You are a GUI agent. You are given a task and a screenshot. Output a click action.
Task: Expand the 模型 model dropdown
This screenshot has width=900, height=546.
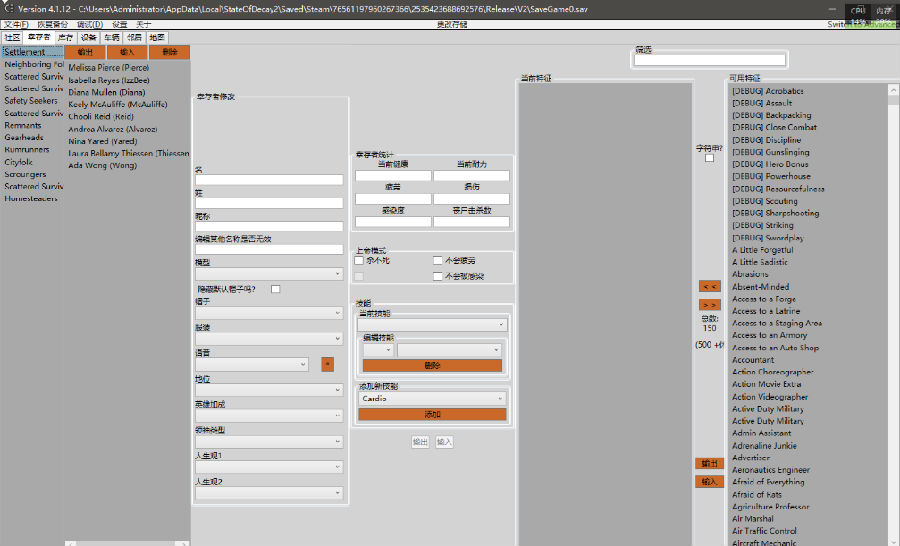point(269,274)
